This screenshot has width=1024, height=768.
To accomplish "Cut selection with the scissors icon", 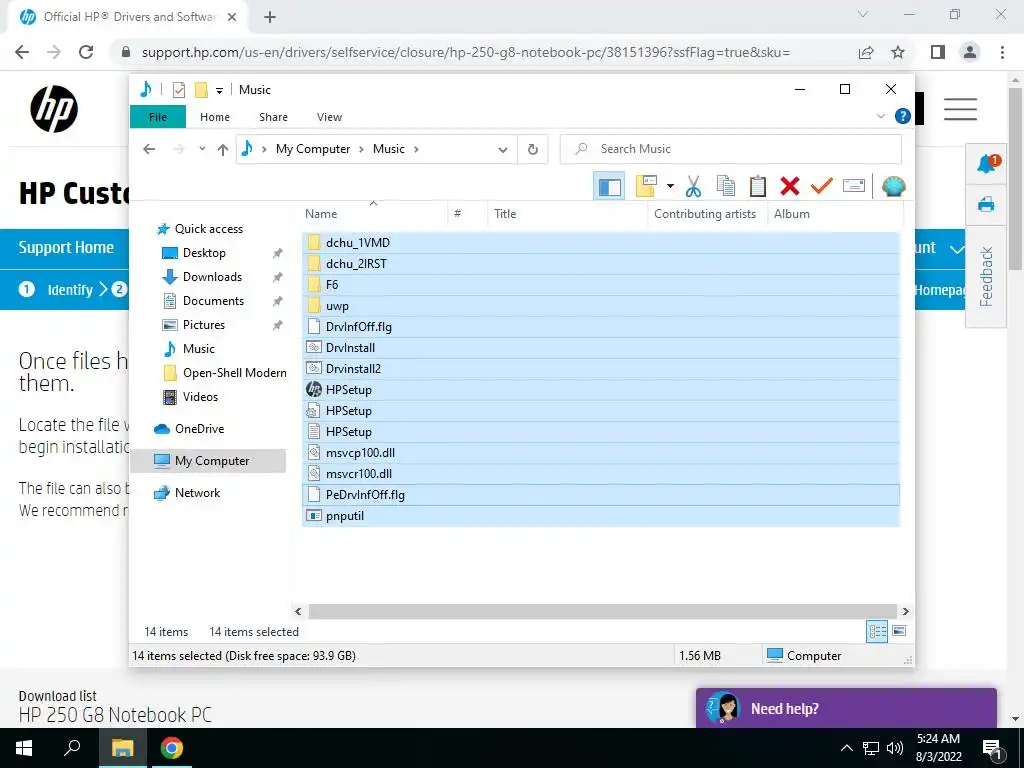I will 694,187.
